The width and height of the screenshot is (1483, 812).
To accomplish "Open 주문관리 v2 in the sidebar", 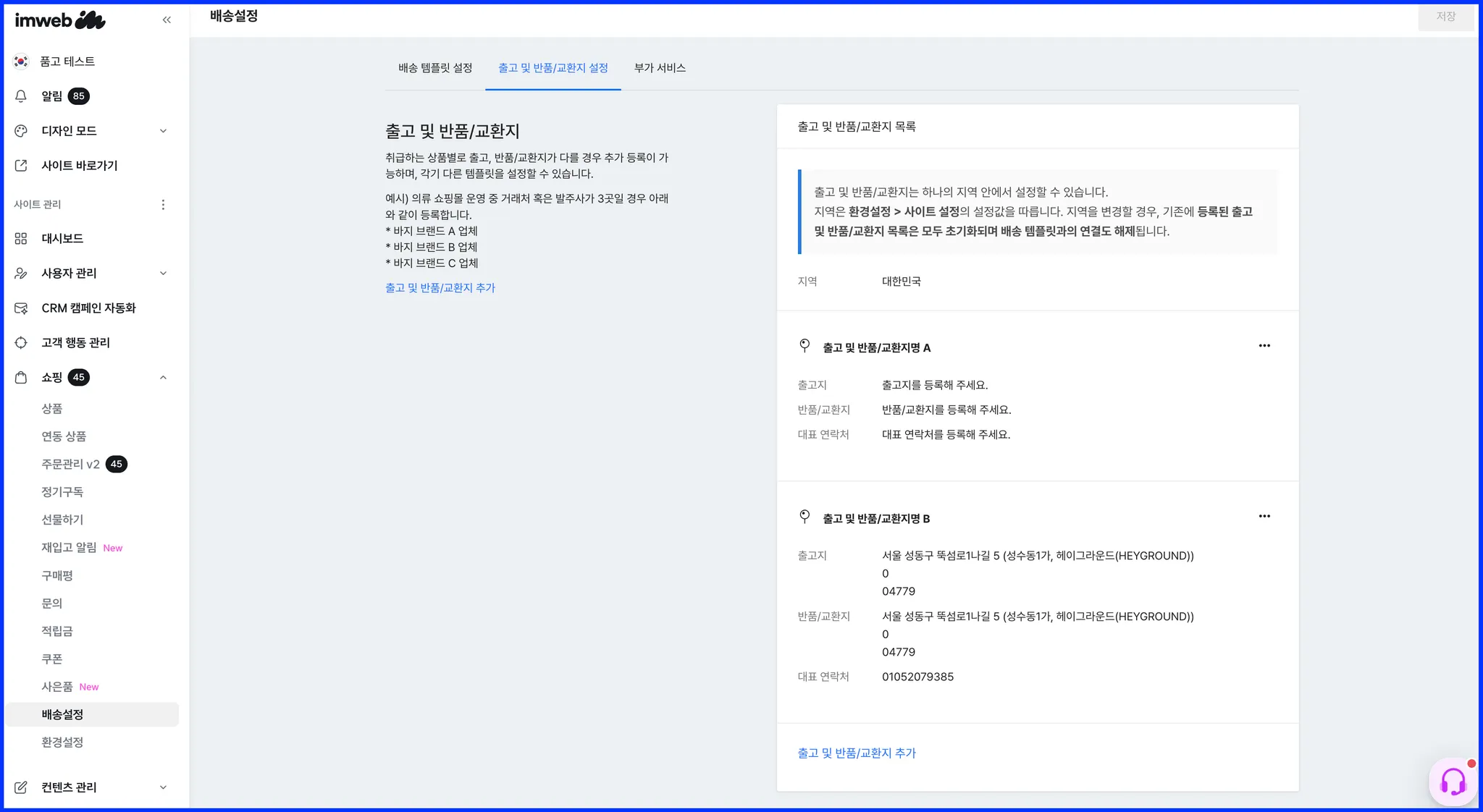I will 70,465.
